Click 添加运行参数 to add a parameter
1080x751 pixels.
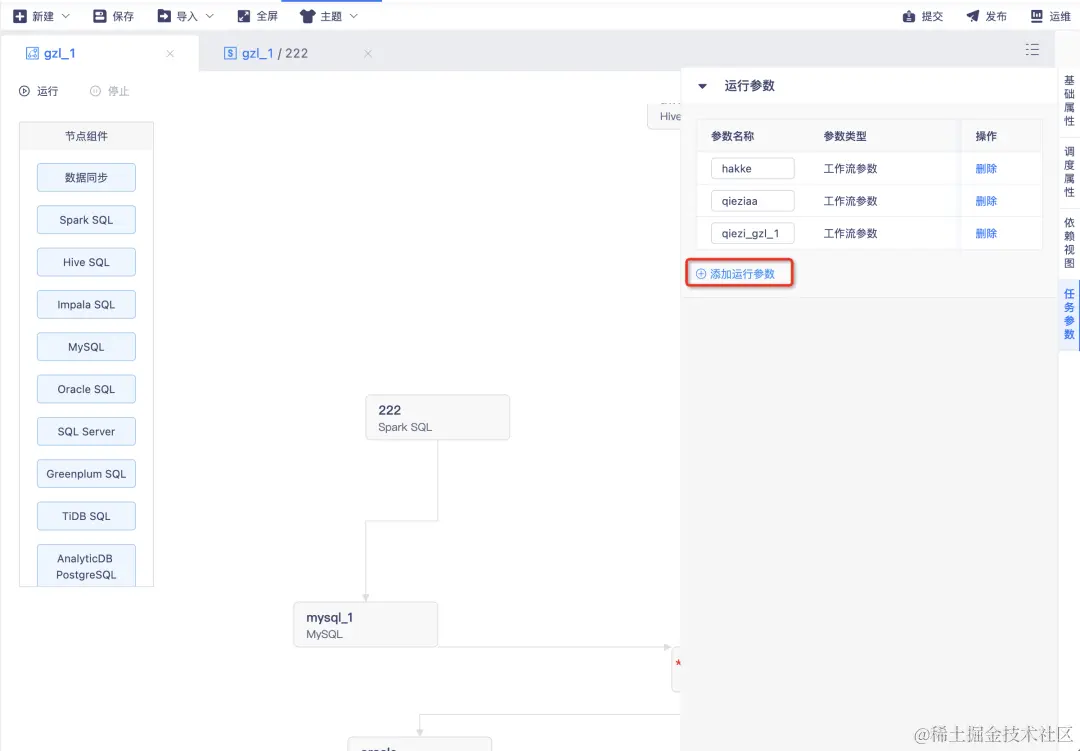tap(736, 274)
